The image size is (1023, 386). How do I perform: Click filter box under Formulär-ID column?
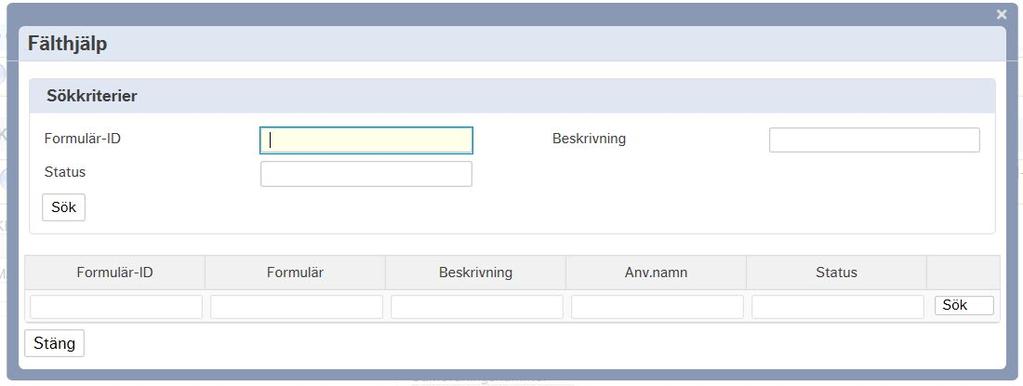116,307
